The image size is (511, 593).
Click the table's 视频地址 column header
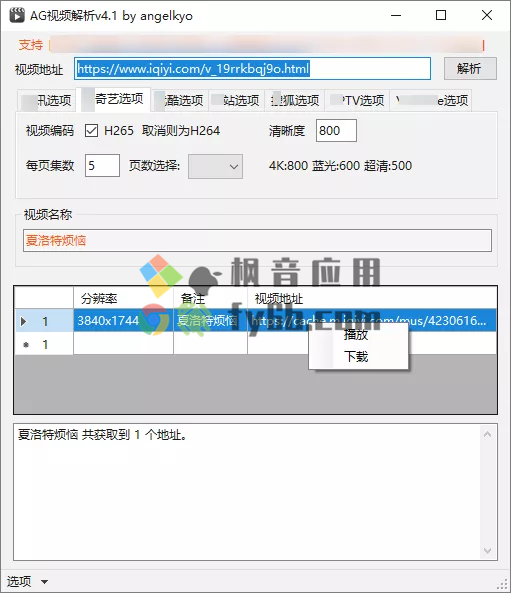[x=372, y=298]
